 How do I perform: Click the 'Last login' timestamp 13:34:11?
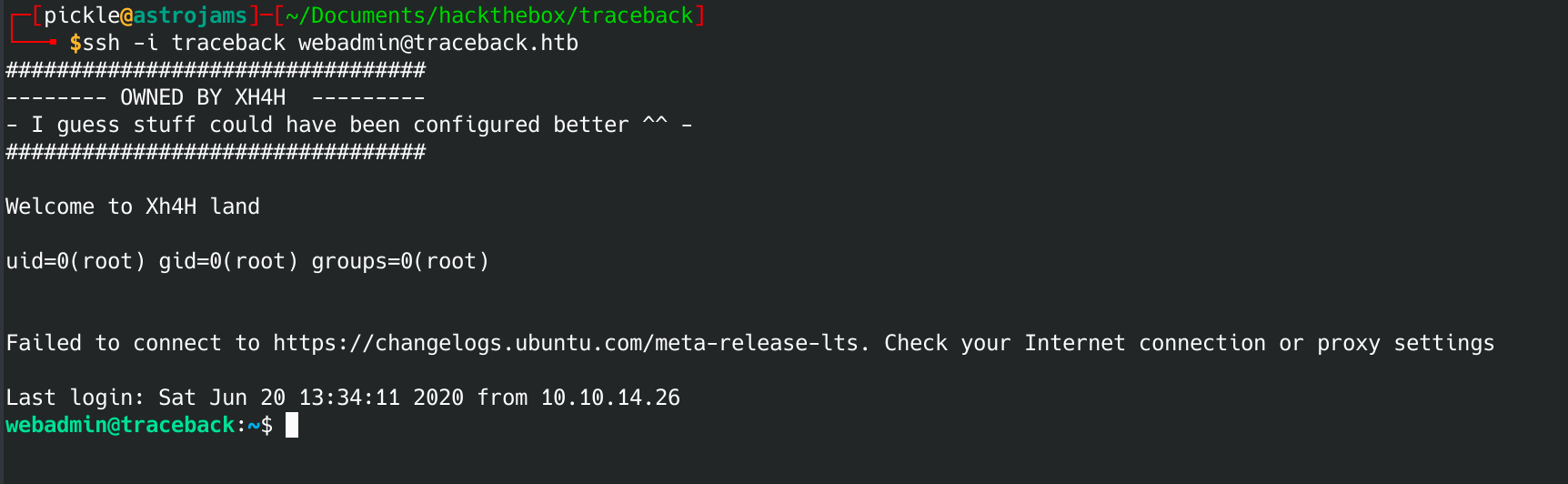(x=349, y=398)
